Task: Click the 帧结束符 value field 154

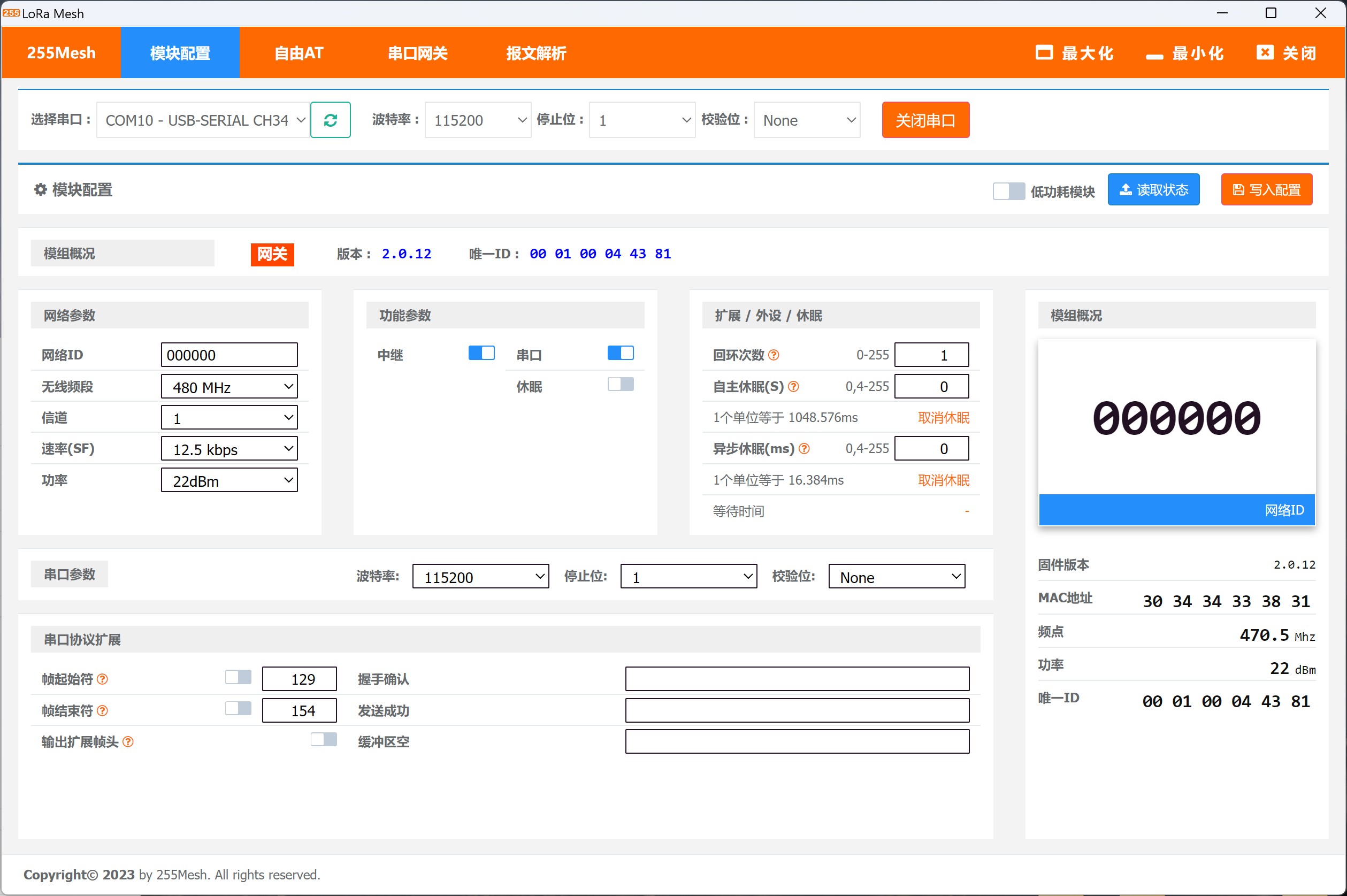Action: pos(300,710)
